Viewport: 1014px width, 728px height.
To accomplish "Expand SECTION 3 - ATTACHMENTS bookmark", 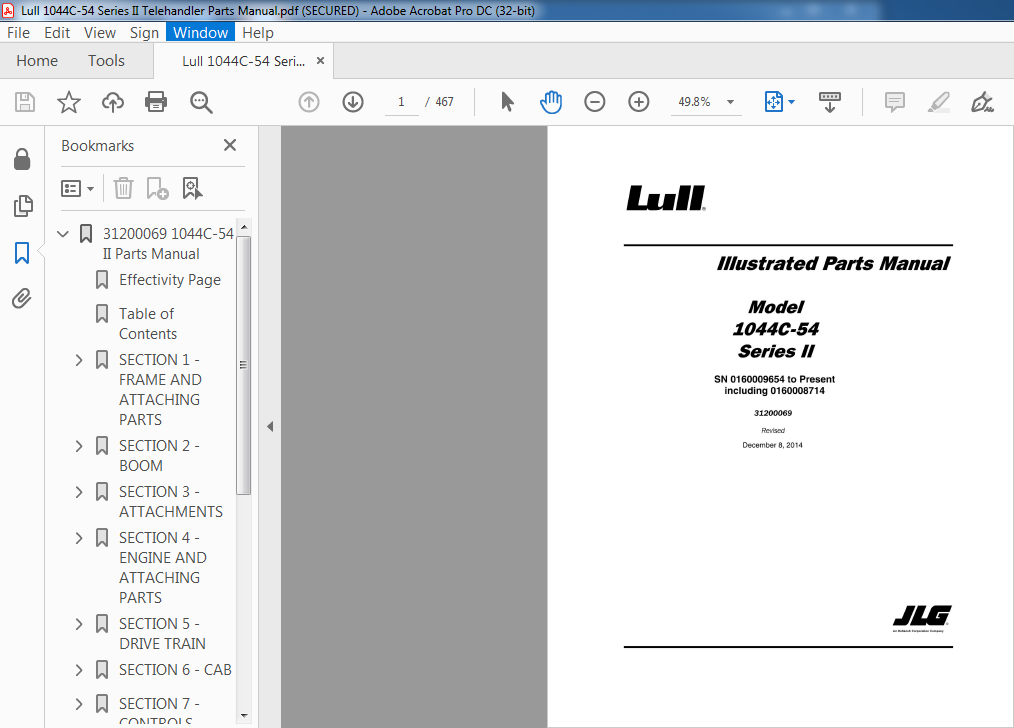I will click(79, 492).
